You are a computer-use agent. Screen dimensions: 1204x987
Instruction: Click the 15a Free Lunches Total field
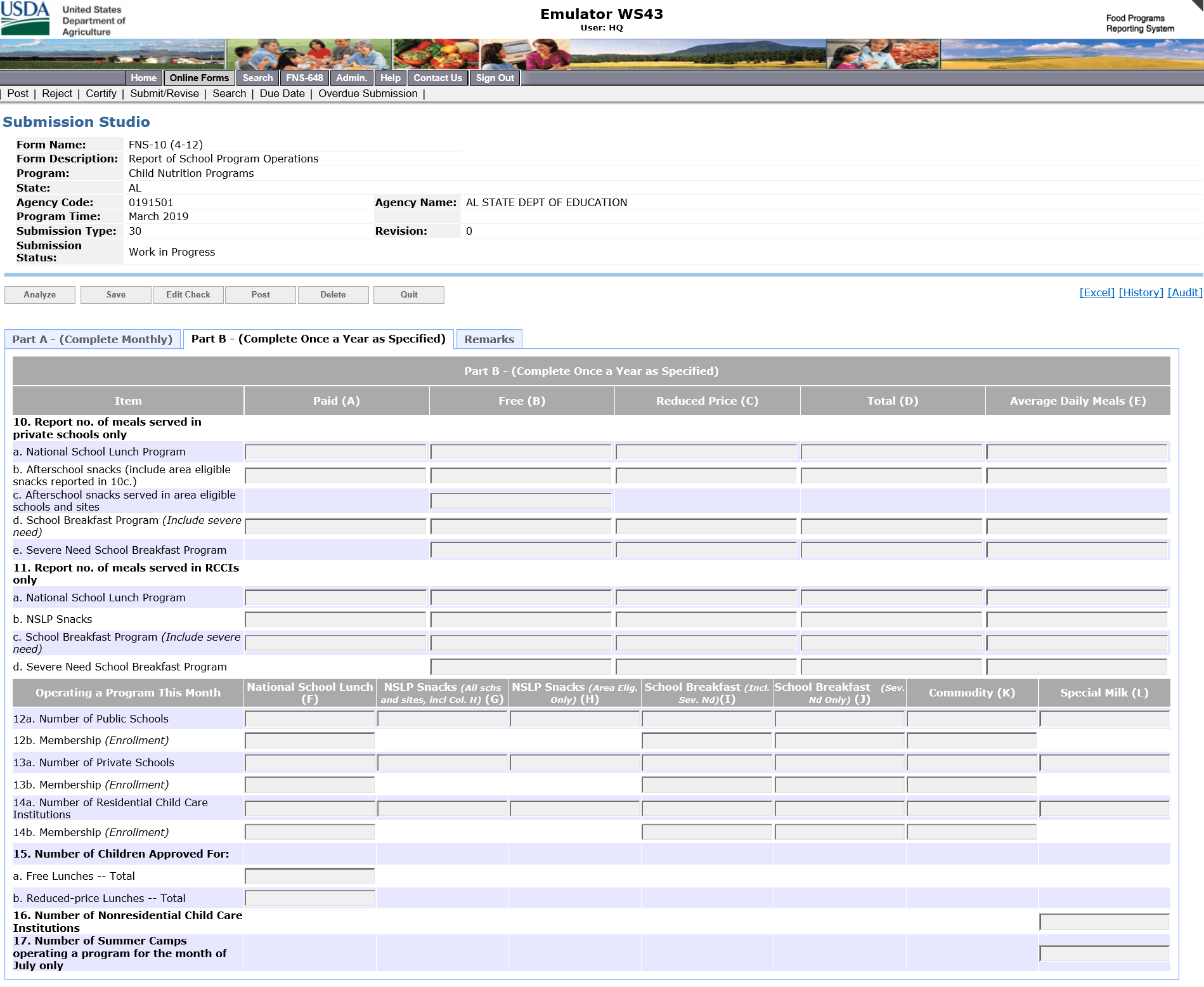click(x=310, y=877)
